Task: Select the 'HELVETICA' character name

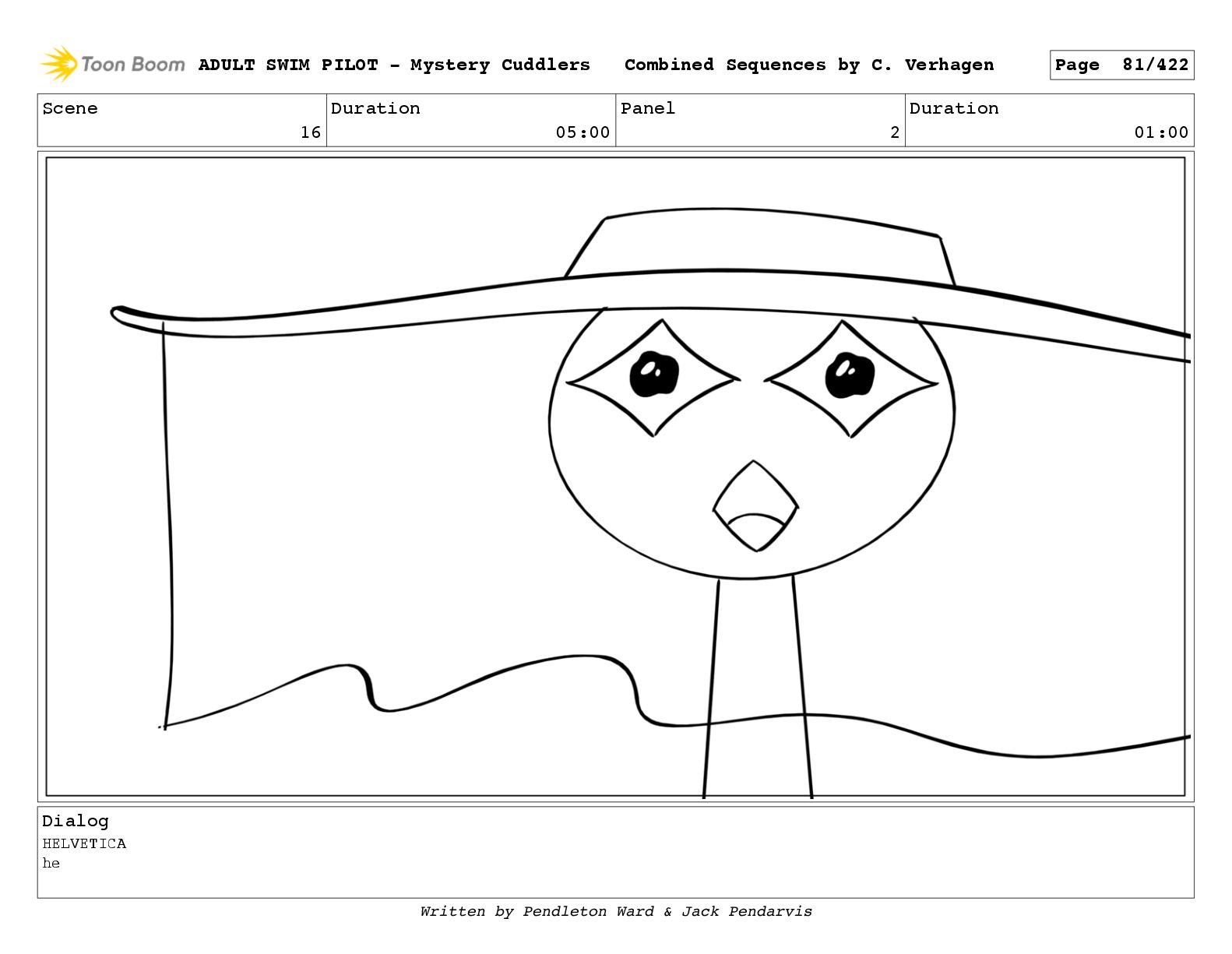Action: 84,843
